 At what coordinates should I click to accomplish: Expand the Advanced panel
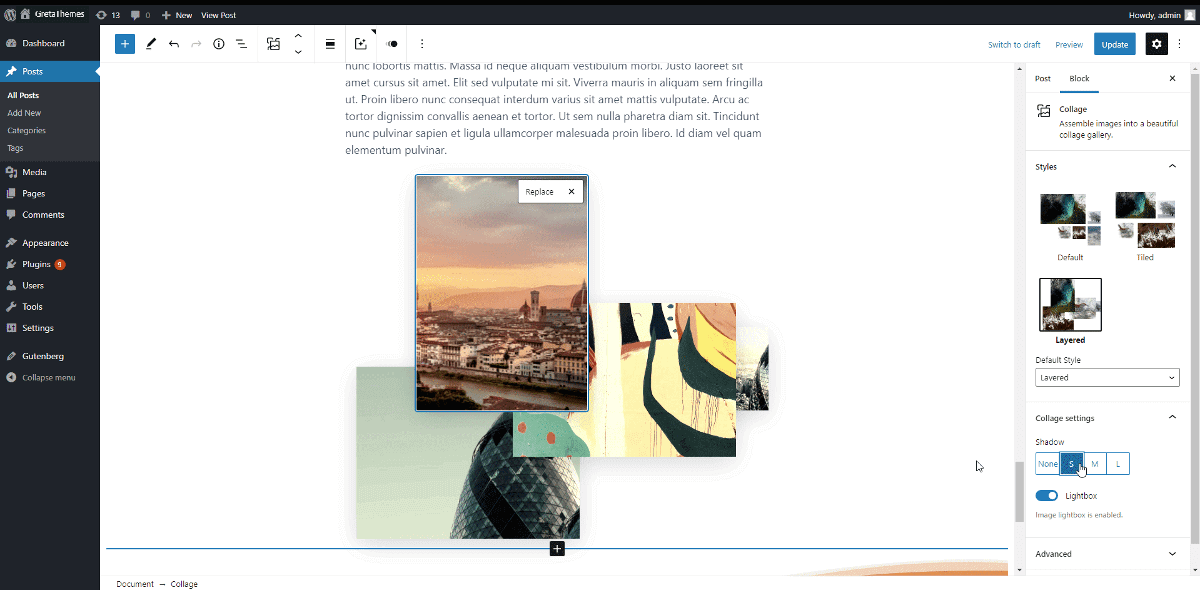pyautogui.click(x=1107, y=554)
